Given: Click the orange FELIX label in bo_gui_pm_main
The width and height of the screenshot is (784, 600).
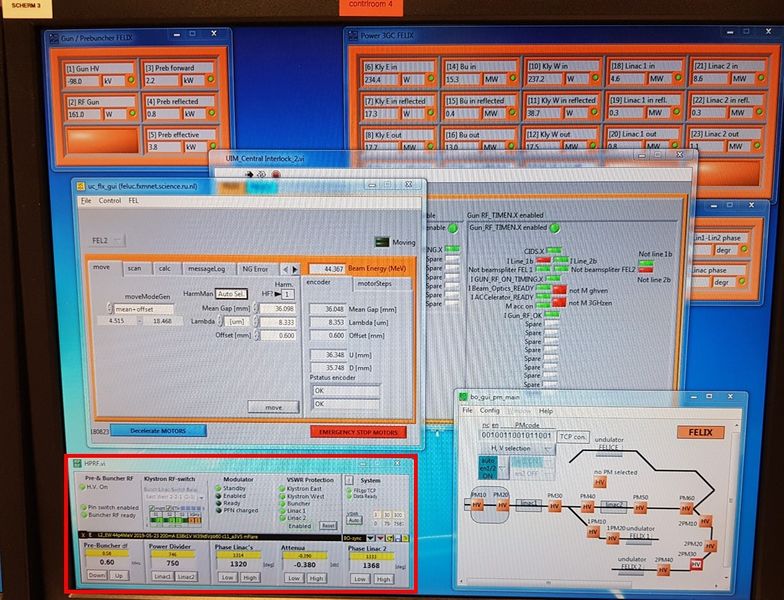Looking at the screenshot, I should [x=700, y=432].
